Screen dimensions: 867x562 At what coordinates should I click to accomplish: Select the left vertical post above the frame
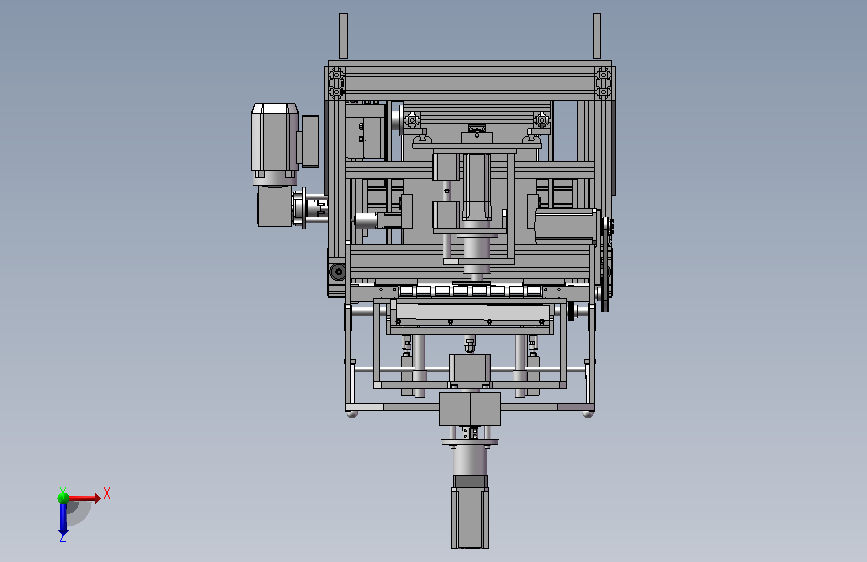[343, 36]
